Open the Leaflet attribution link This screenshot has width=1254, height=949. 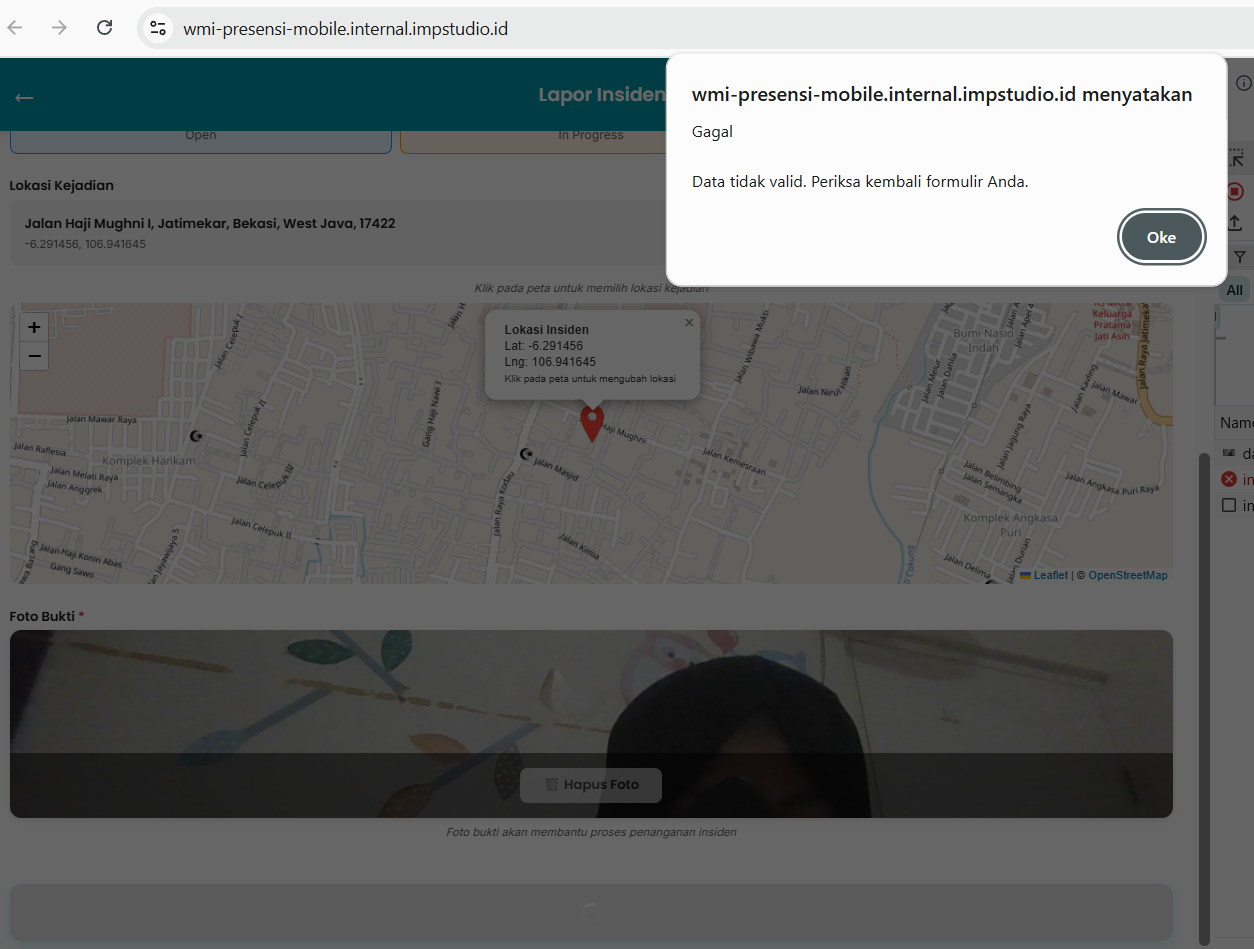(1050, 575)
